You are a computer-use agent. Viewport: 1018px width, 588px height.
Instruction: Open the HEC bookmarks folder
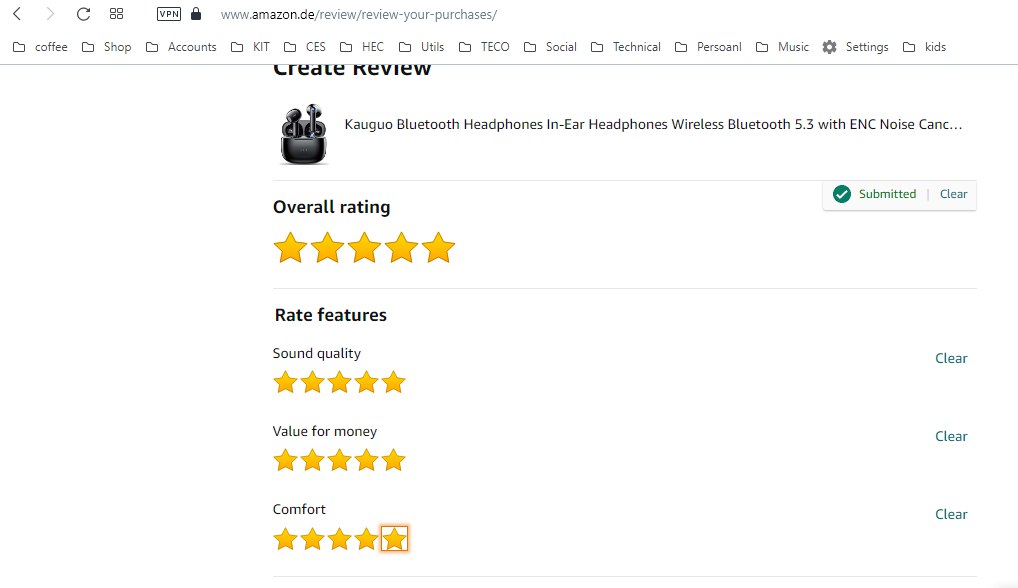362,47
